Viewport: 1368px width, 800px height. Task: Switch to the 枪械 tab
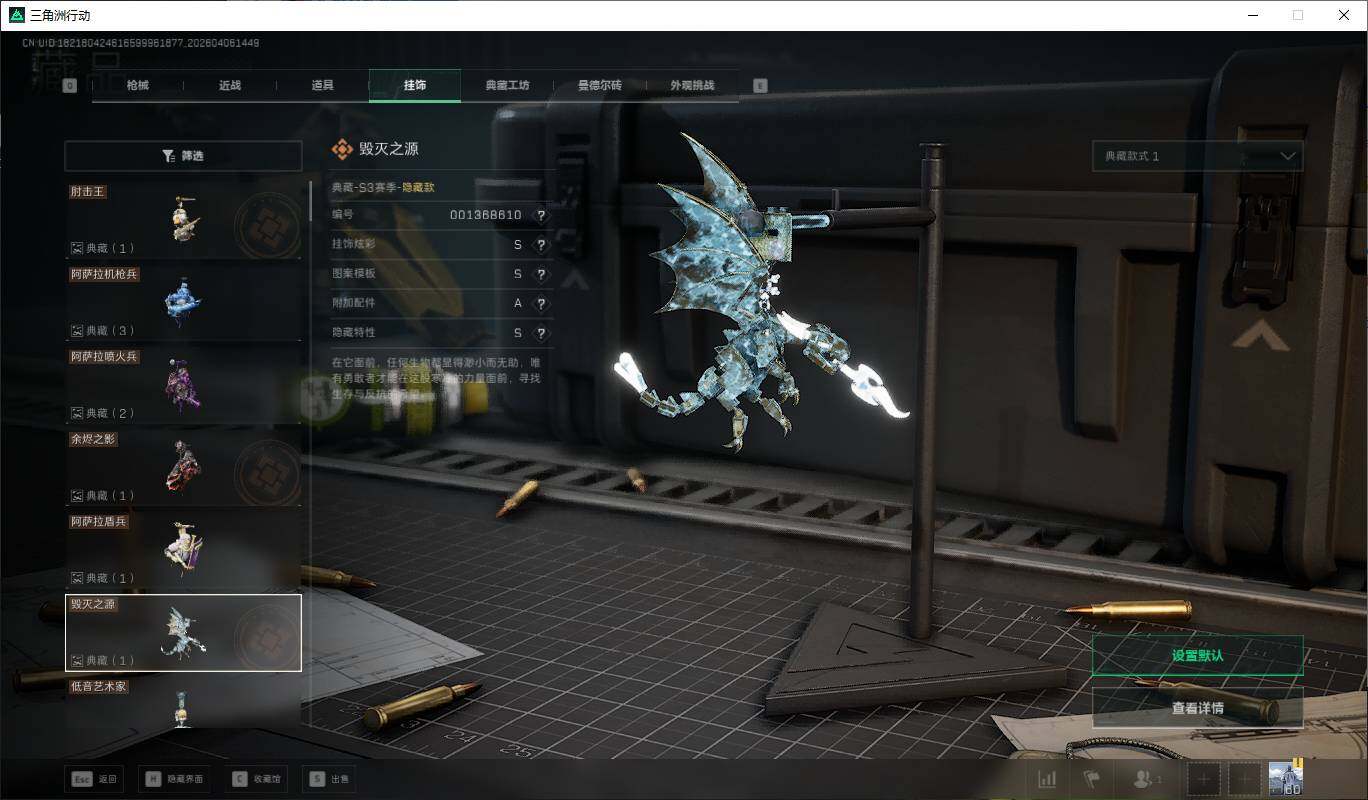click(138, 85)
